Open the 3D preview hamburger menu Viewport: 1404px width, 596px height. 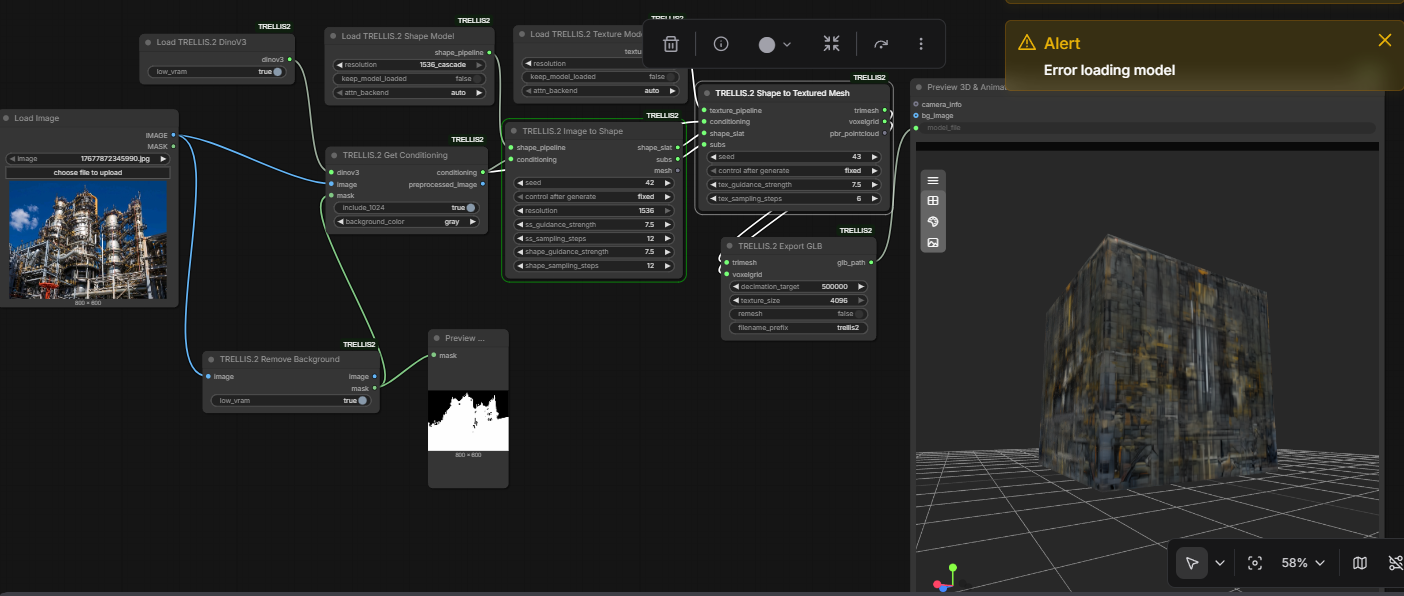[x=933, y=181]
